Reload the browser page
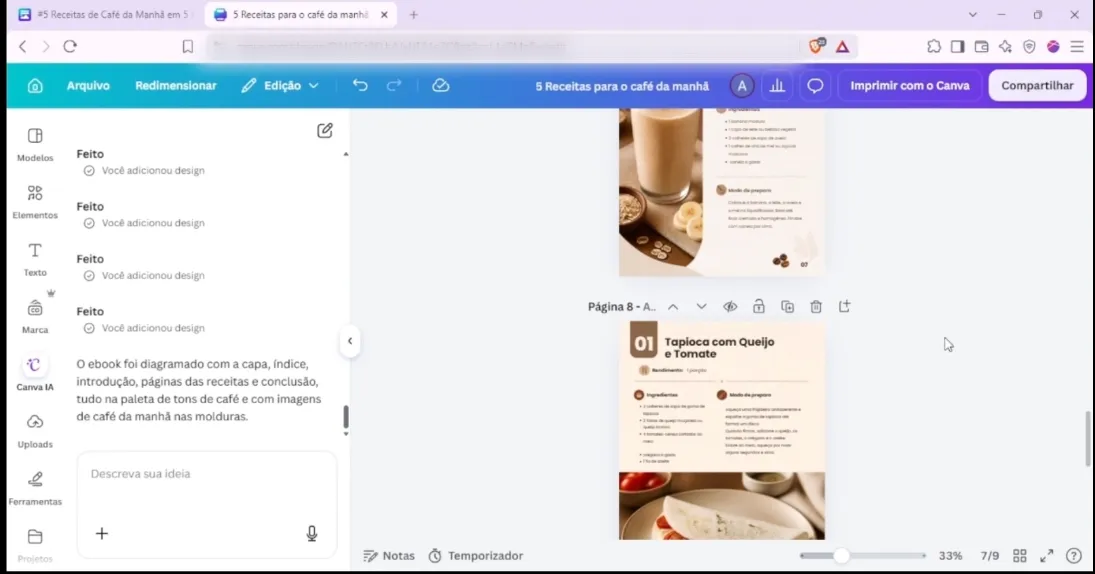 70,47
